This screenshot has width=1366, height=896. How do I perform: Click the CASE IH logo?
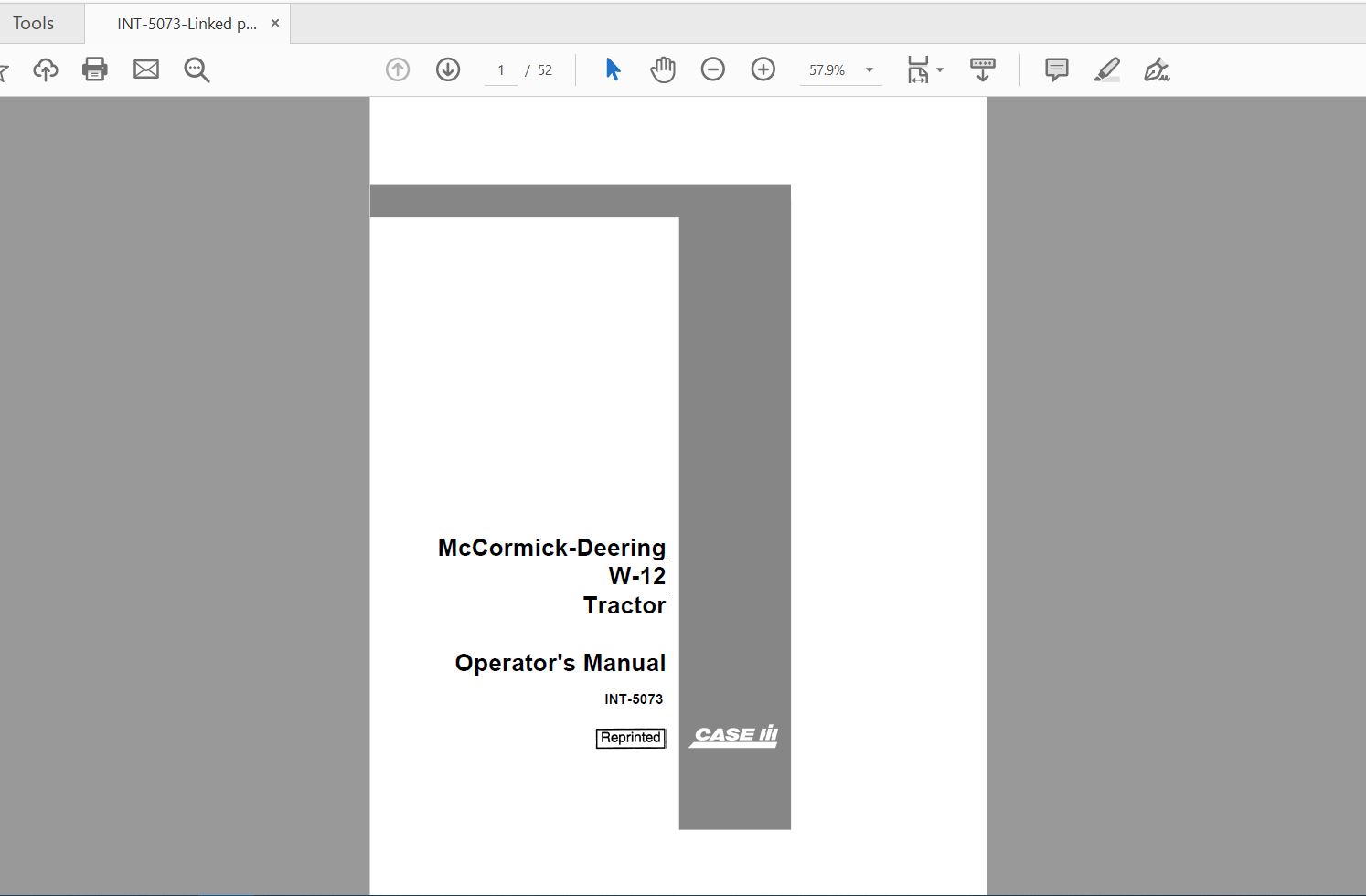click(734, 736)
